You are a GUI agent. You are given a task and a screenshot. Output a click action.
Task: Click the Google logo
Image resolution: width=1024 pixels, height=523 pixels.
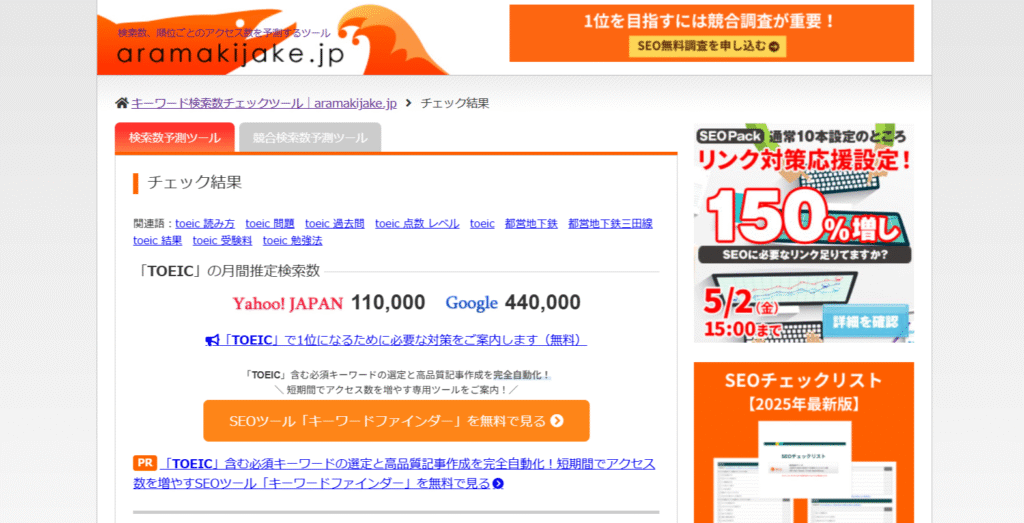[472, 303]
